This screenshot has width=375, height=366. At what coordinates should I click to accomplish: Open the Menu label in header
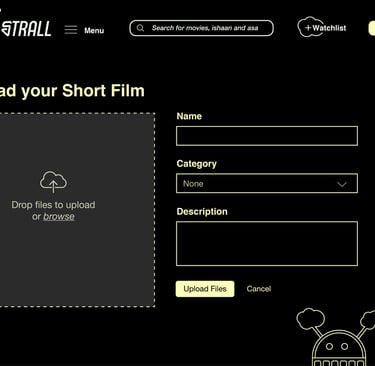coord(94,31)
